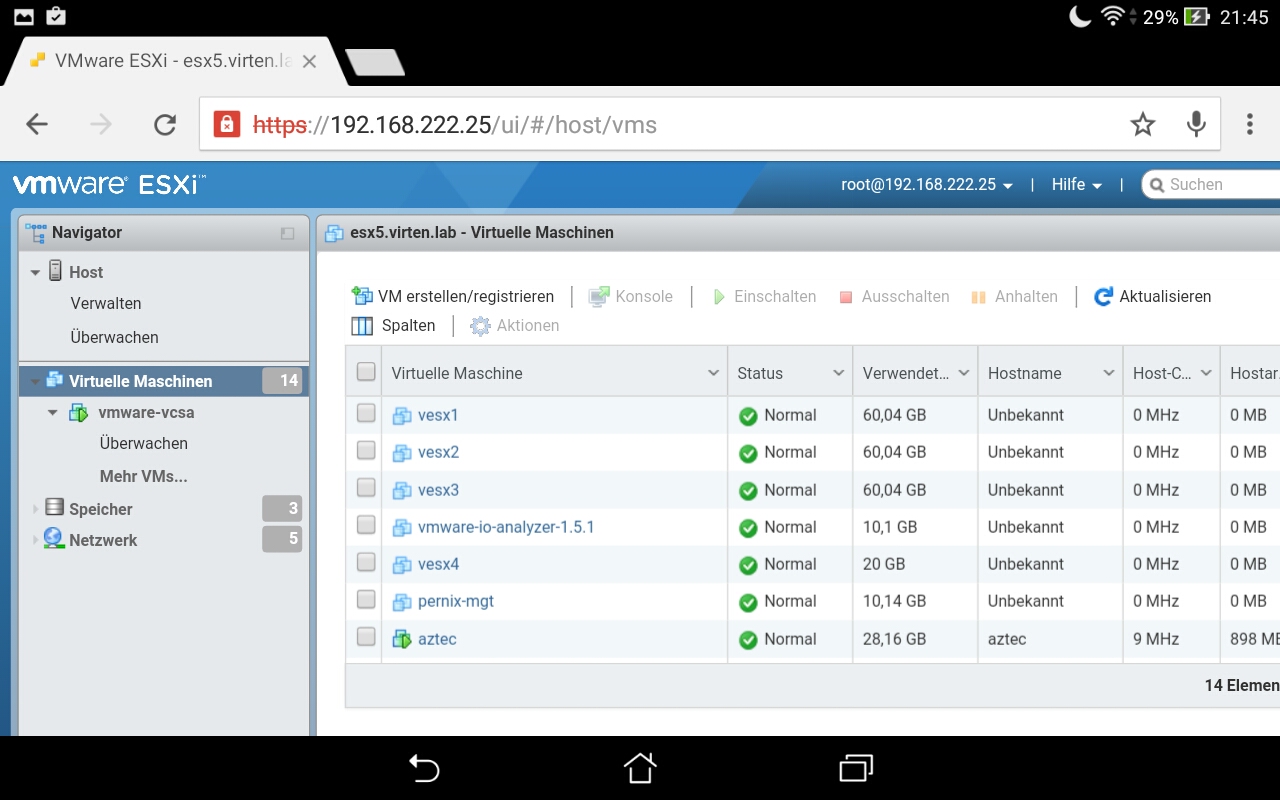The height and width of the screenshot is (800, 1280).
Task: Check the pernix-mgt row checkbox
Action: 366,599
